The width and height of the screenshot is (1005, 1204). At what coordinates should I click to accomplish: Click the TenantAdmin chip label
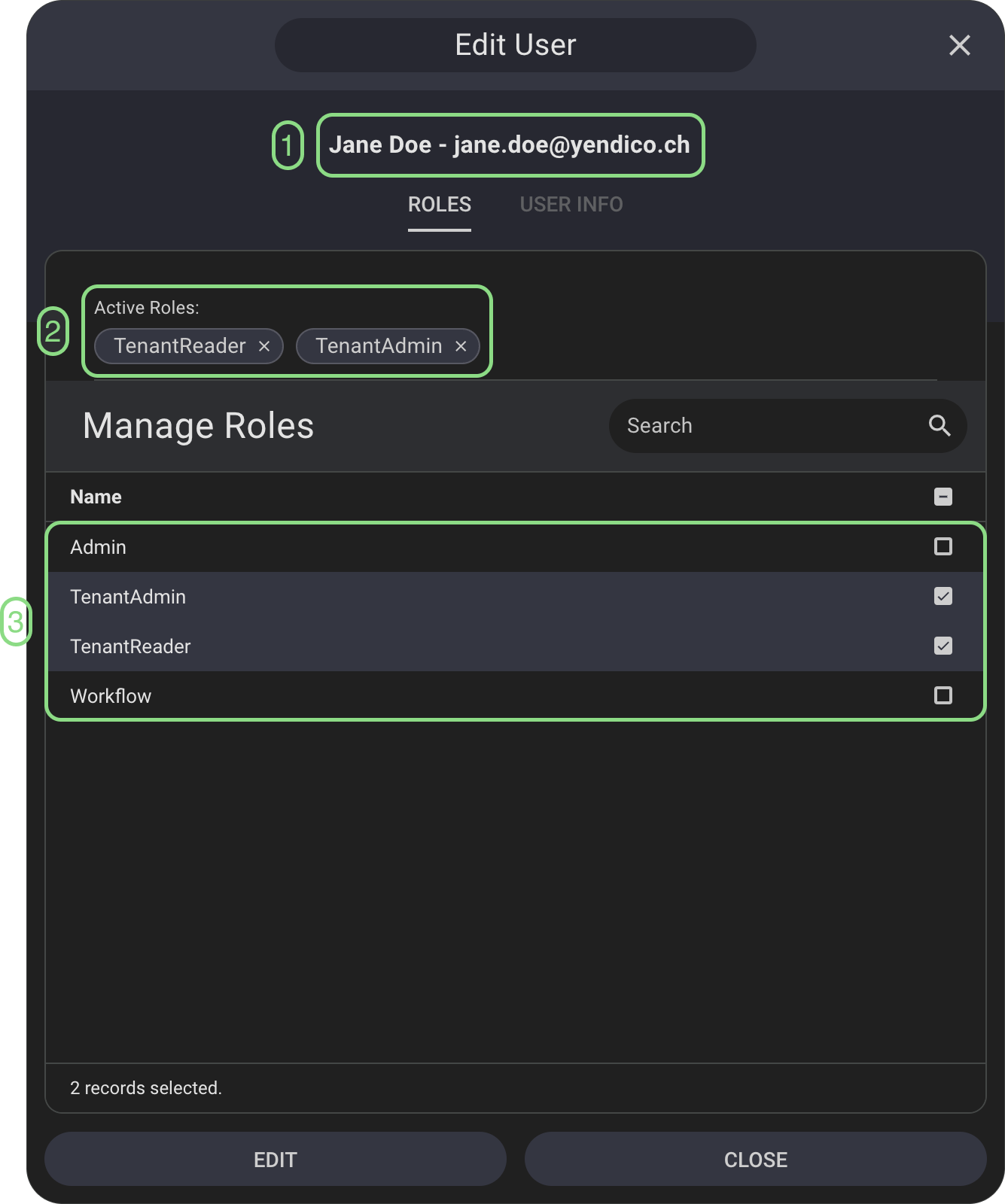tap(379, 346)
